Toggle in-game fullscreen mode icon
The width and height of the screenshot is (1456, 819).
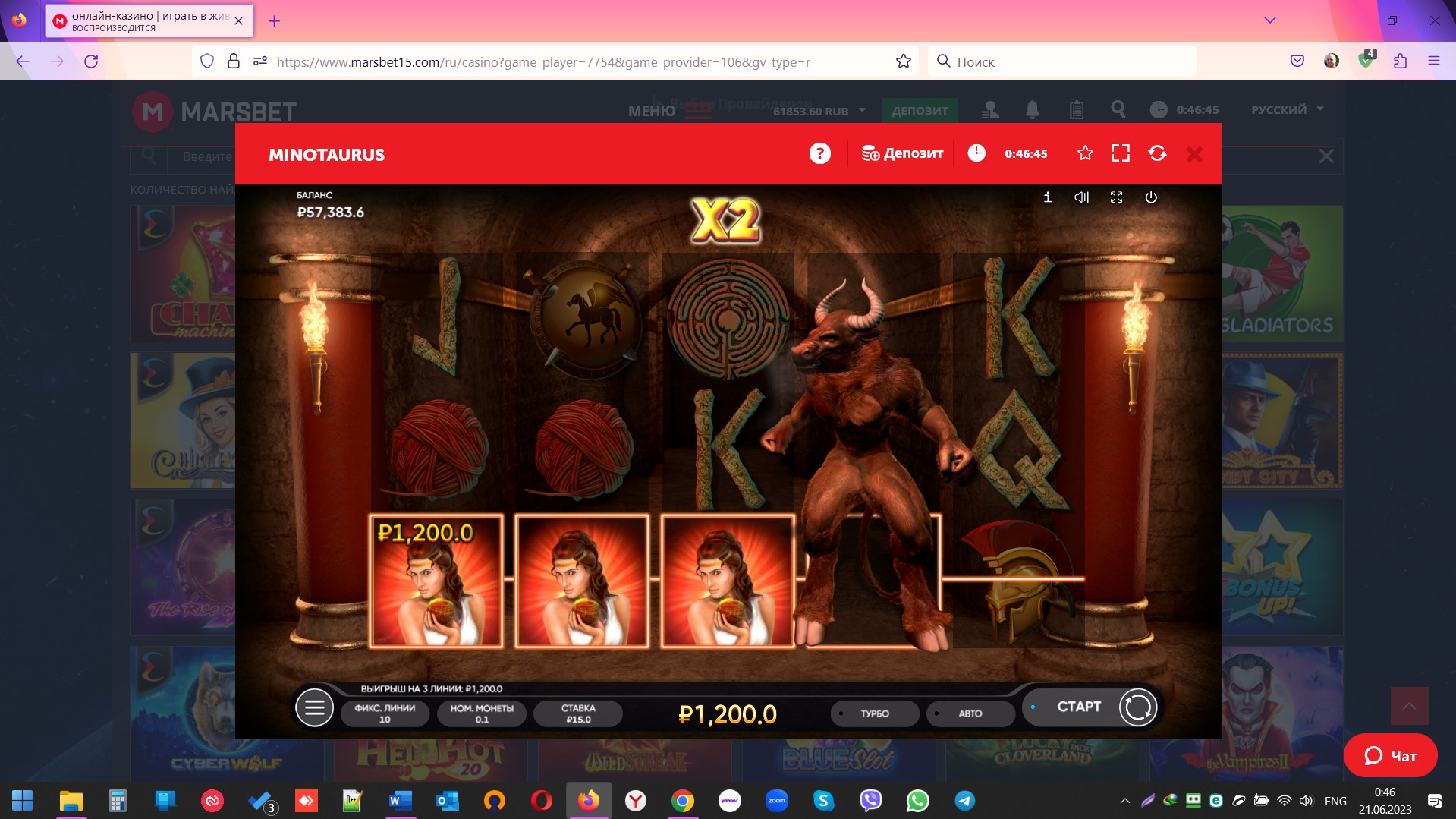pos(1116,197)
